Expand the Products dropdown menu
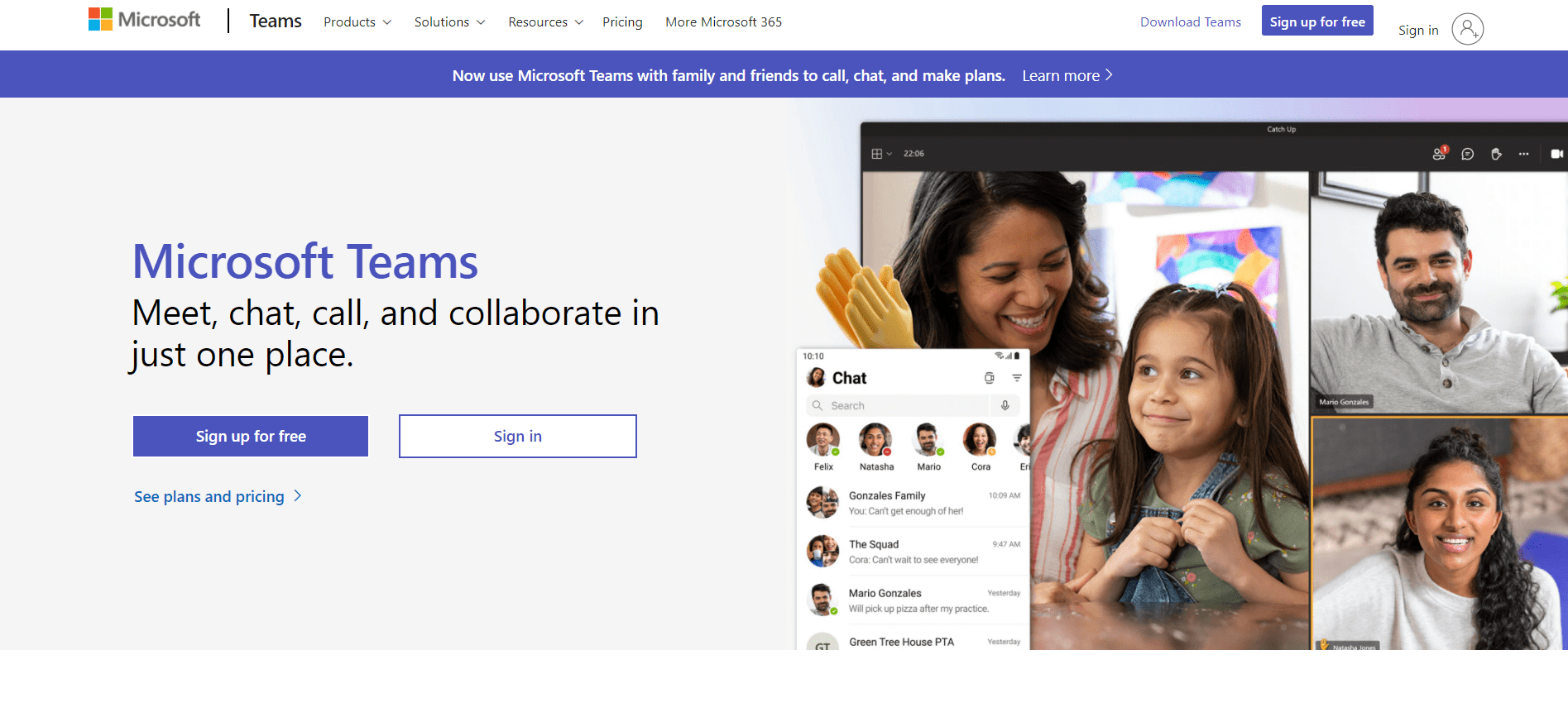Image resolution: width=1568 pixels, height=717 pixels. [x=357, y=22]
